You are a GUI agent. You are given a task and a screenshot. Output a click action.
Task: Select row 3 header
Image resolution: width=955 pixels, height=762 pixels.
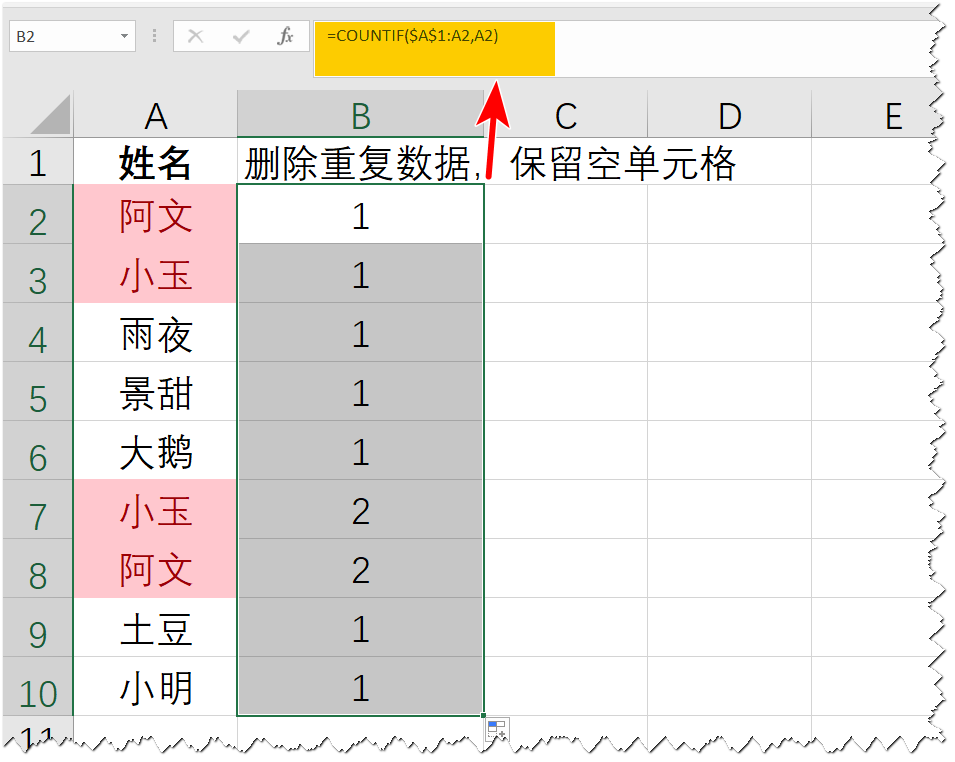[x=38, y=273]
